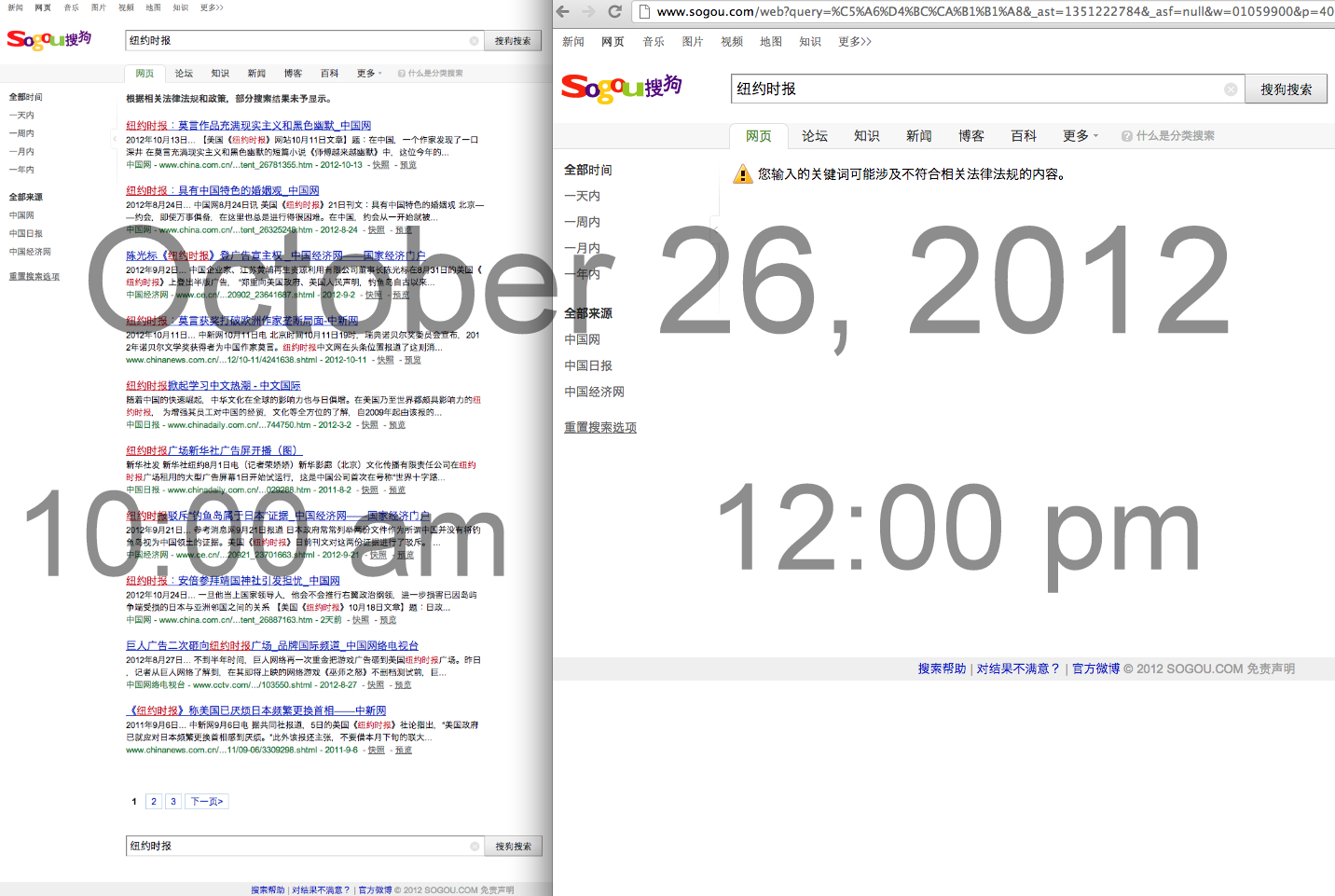Go to results page 3 in left page
Viewport: 1335px width, 896px height.
(x=173, y=802)
